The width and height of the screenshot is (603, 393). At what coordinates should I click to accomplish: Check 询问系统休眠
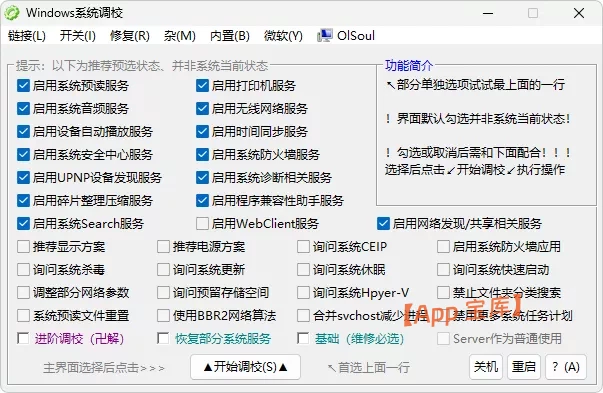pyautogui.click(x=303, y=270)
